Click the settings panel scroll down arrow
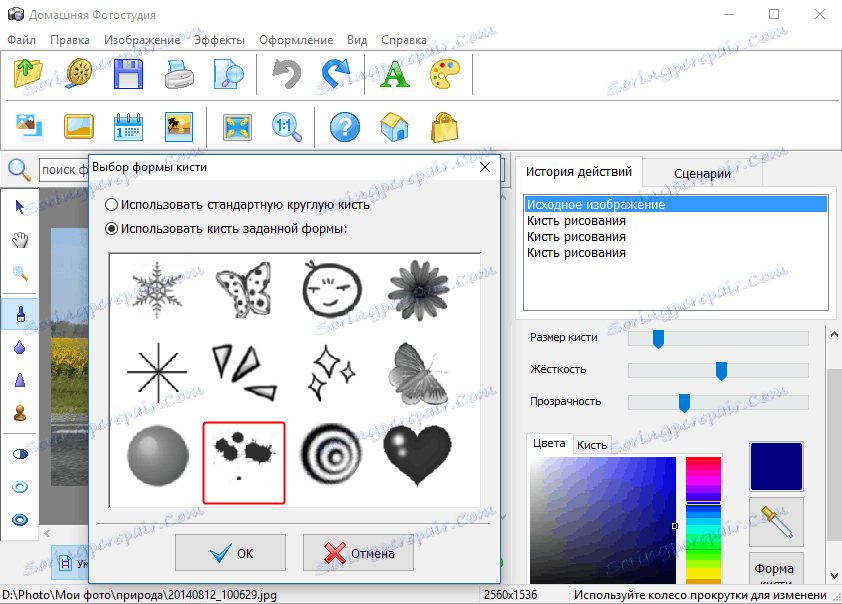842x604 pixels. [x=834, y=576]
